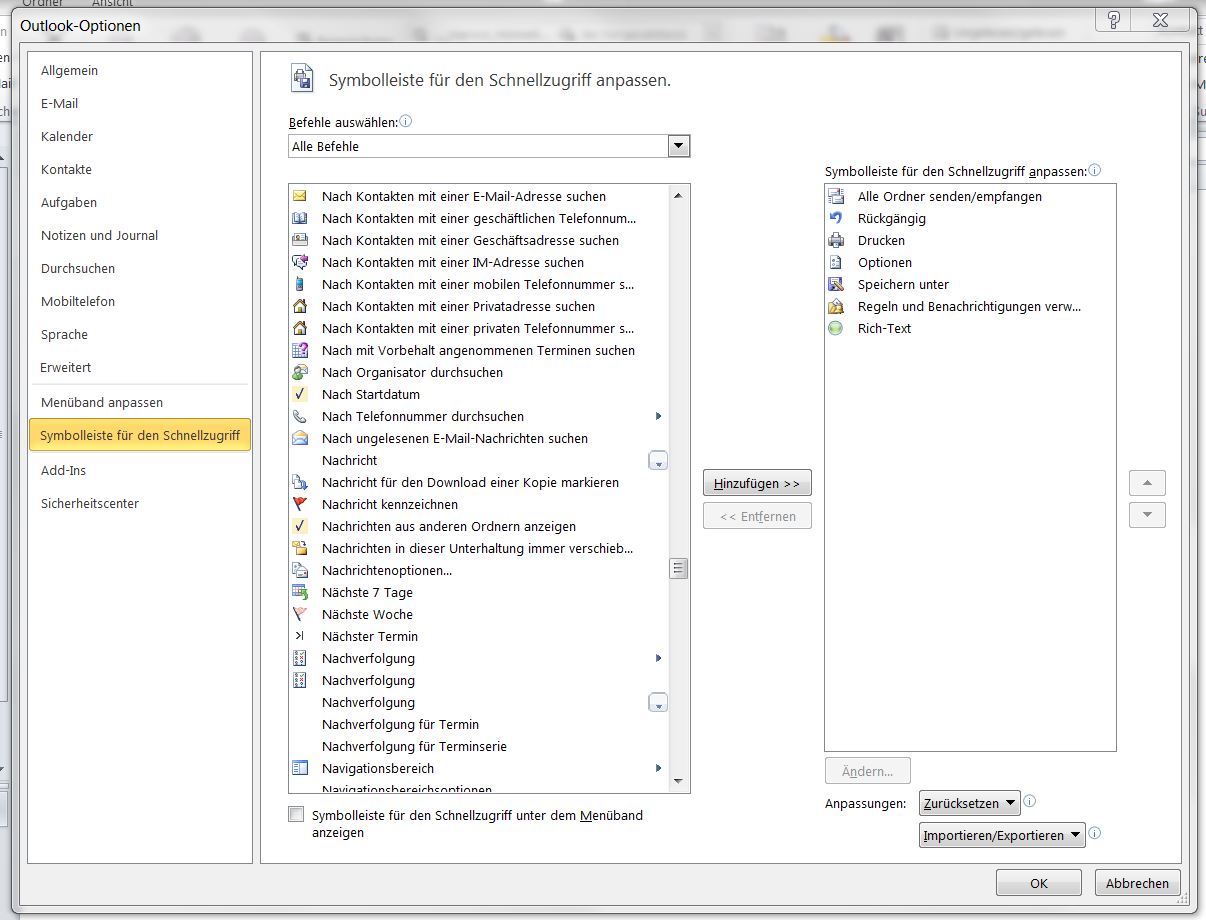The image size is (1206, 920).
Task: Click icon beside Nächster Termin
Action: [300, 636]
